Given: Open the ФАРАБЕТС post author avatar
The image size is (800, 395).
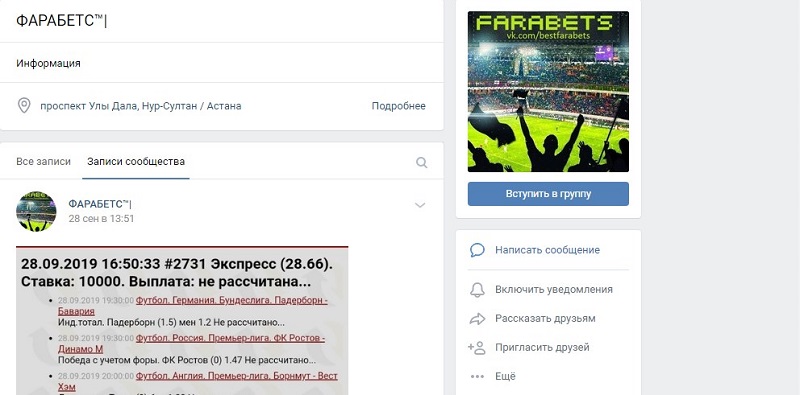Looking at the screenshot, I should coord(36,212).
